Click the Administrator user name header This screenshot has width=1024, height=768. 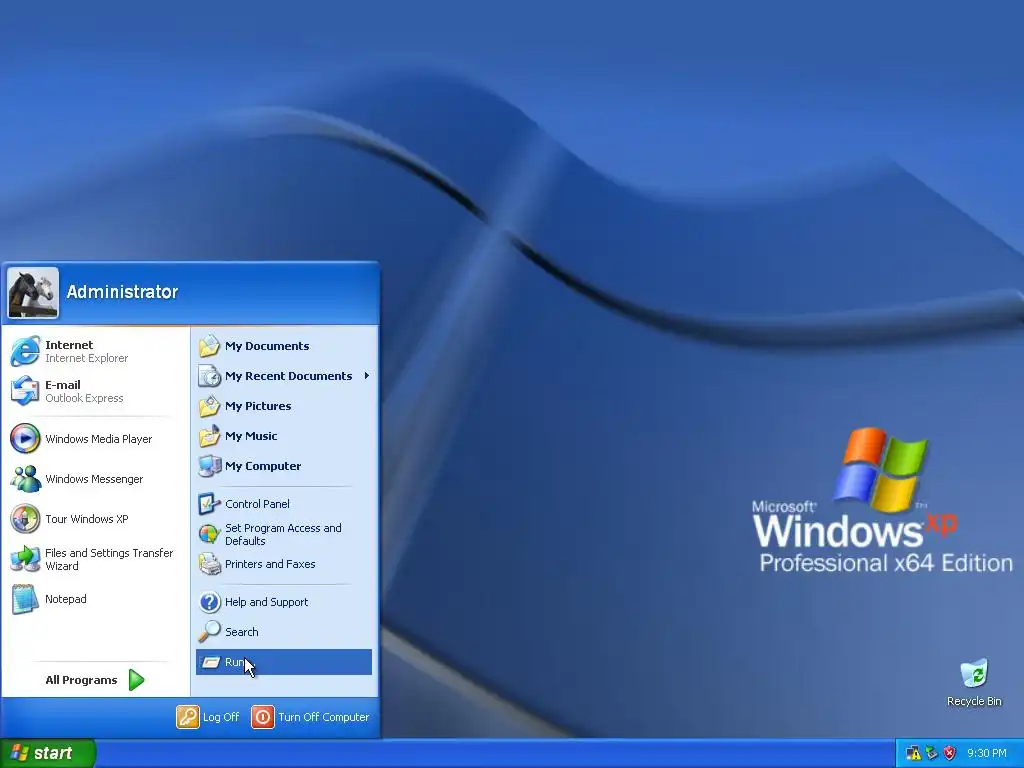(x=122, y=292)
